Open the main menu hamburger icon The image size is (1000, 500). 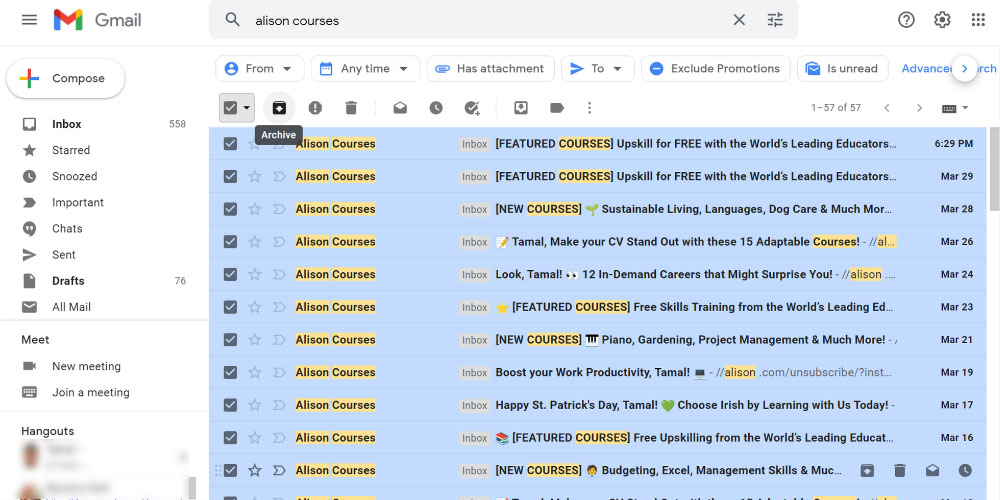[x=29, y=20]
